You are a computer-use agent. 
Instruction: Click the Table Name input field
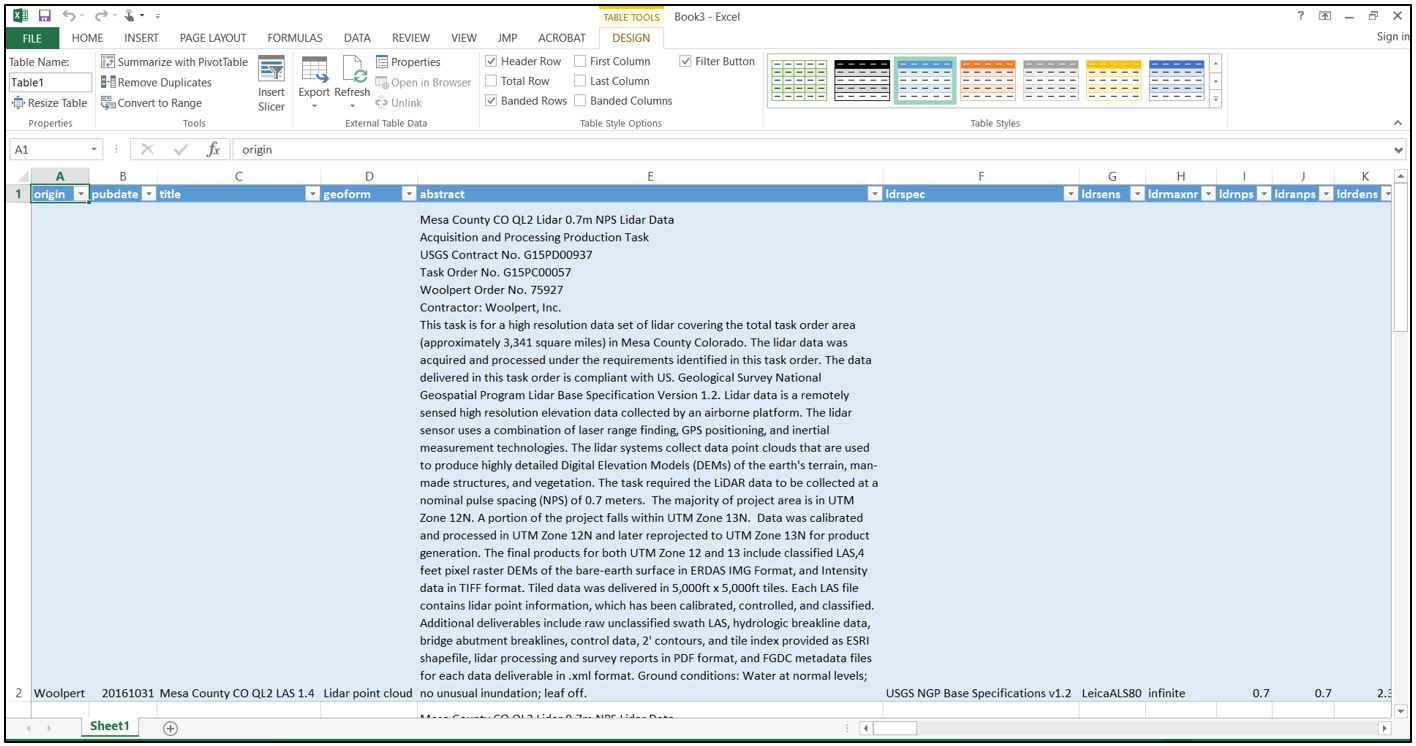tap(48, 83)
